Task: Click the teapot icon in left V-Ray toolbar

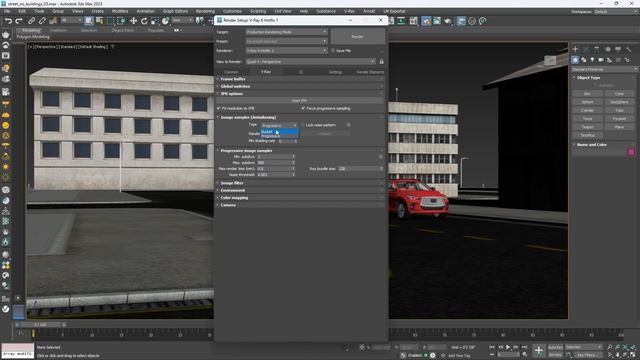Action: pyautogui.click(x=6, y=34)
